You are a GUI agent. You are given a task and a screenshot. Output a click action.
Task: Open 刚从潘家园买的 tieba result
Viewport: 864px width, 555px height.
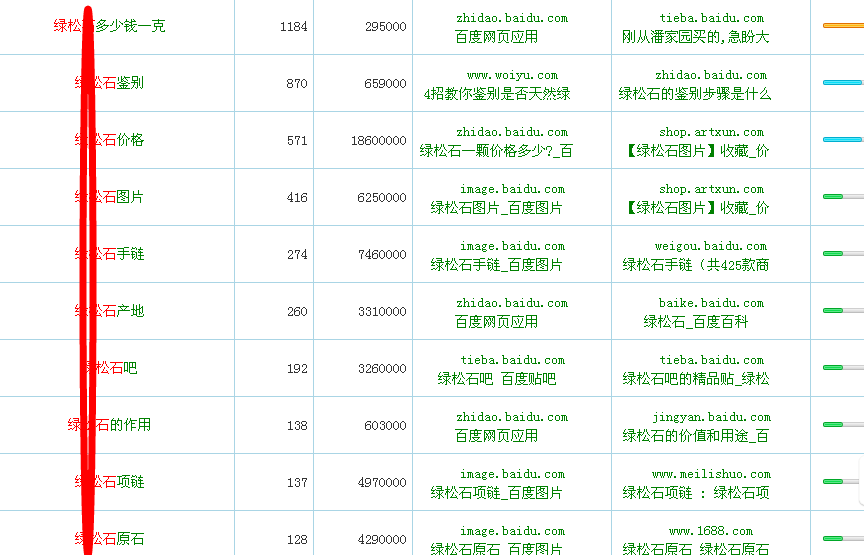pyautogui.click(x=696, y=37)
